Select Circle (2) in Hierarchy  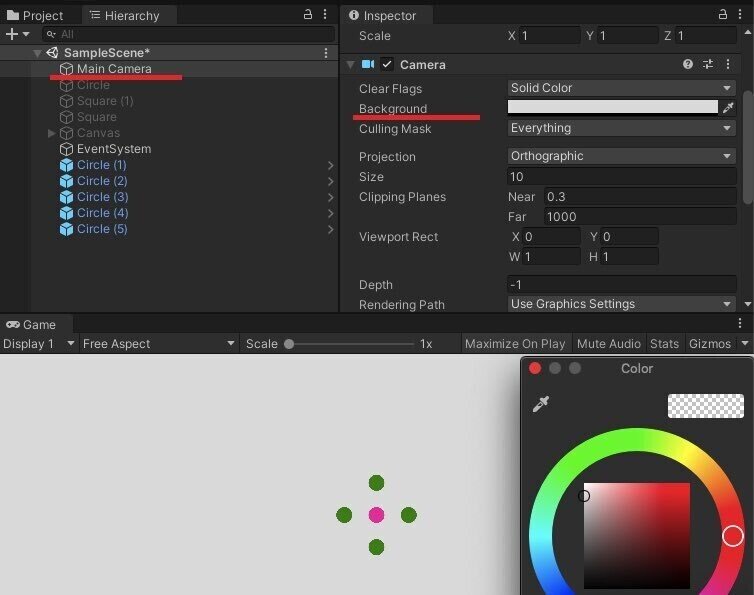coord(102,181)
